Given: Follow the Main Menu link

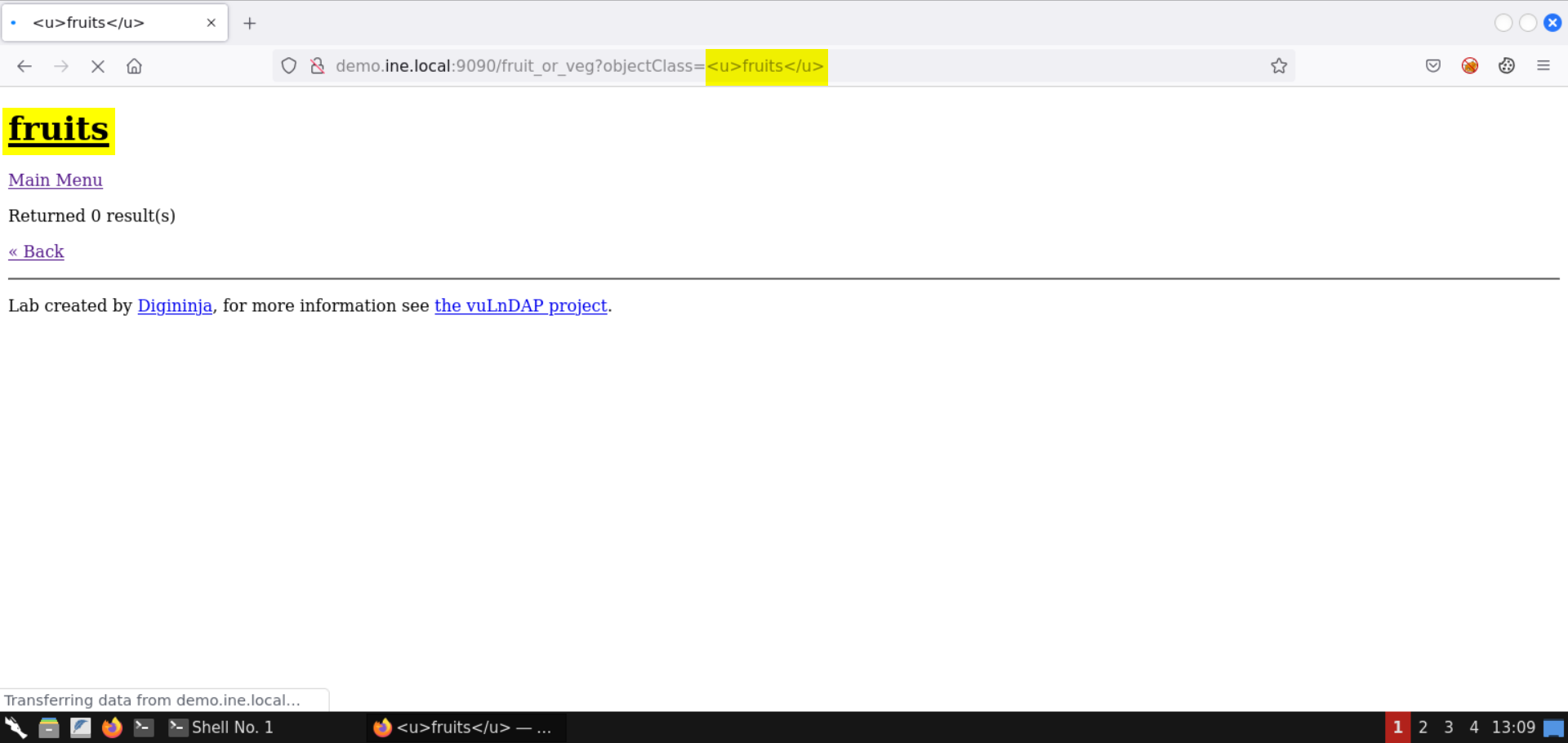Looking at the screenshot, I should point(56,180).
